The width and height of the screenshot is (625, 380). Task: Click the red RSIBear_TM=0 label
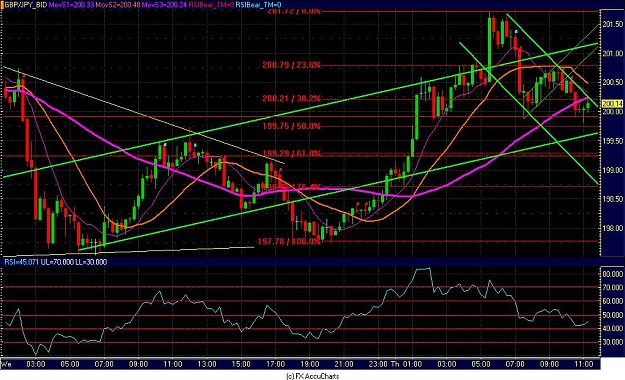tap(210, 5)
